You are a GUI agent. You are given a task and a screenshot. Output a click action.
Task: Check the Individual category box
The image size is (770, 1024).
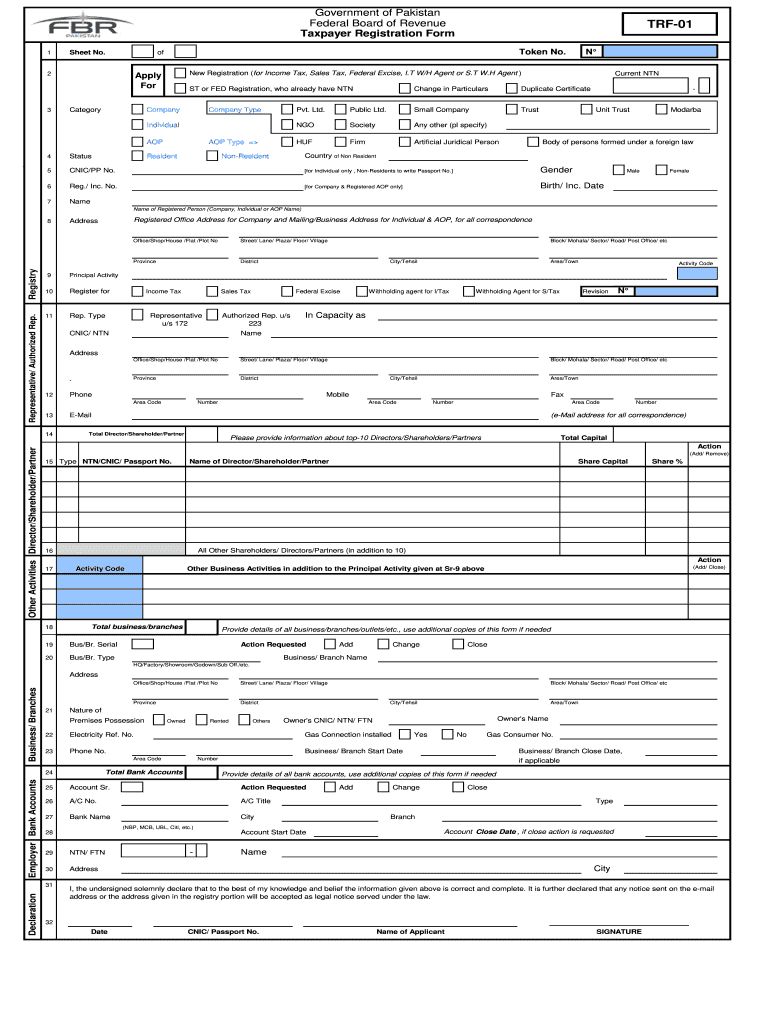(x=138, y=125)
